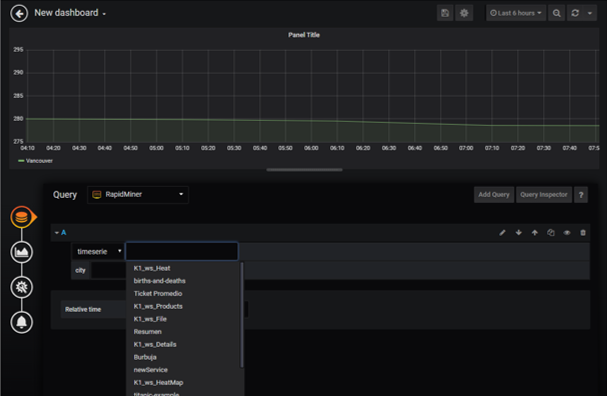
Task: Save dashboard with the floppy disk icon
Action: click(445, 13)
